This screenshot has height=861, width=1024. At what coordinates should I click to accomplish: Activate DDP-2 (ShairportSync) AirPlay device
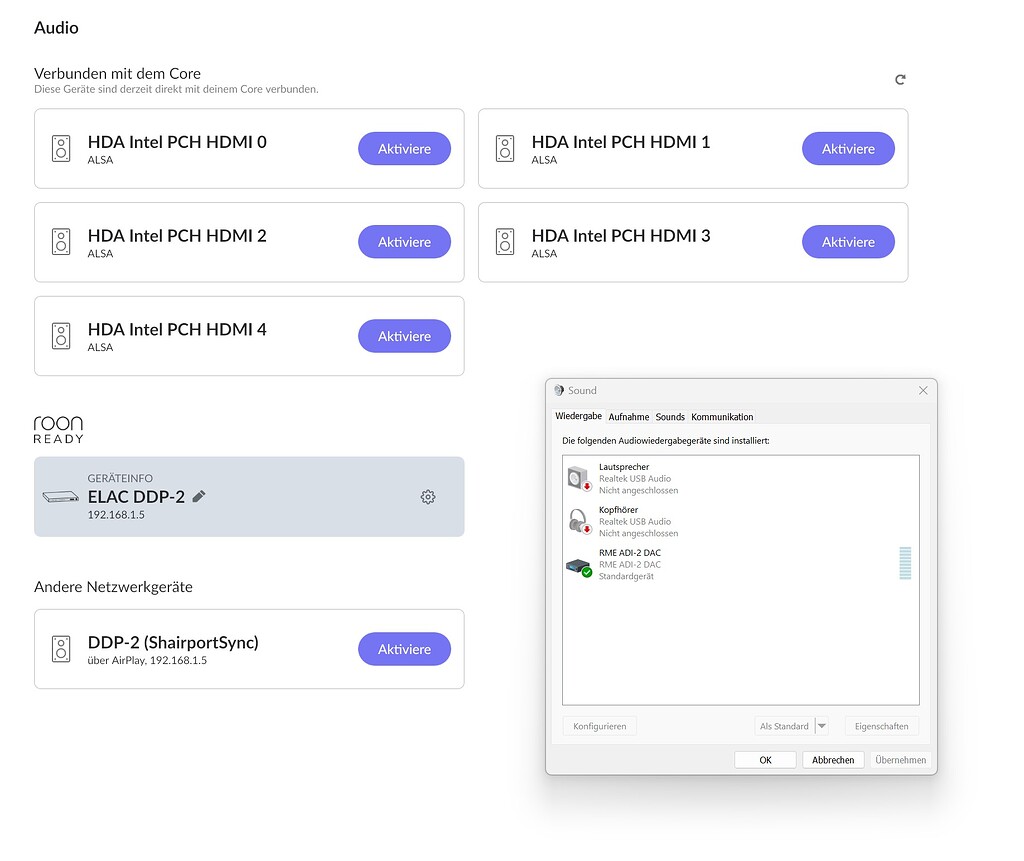point(404,649)
